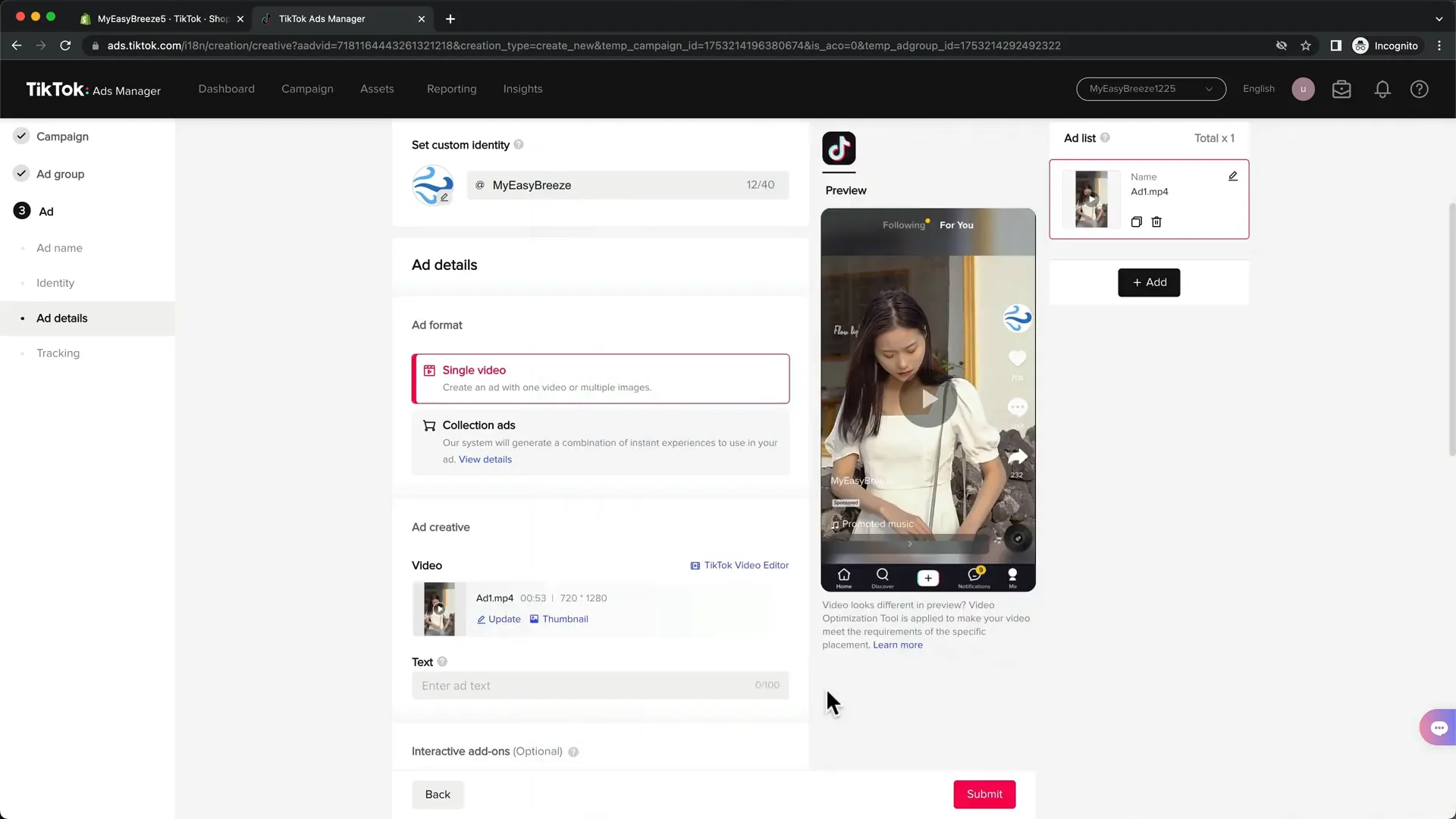The width and height of the screenshot is (1456, 819).
Task: Open the Dashboard menu
Action: (x=227, y=89)
